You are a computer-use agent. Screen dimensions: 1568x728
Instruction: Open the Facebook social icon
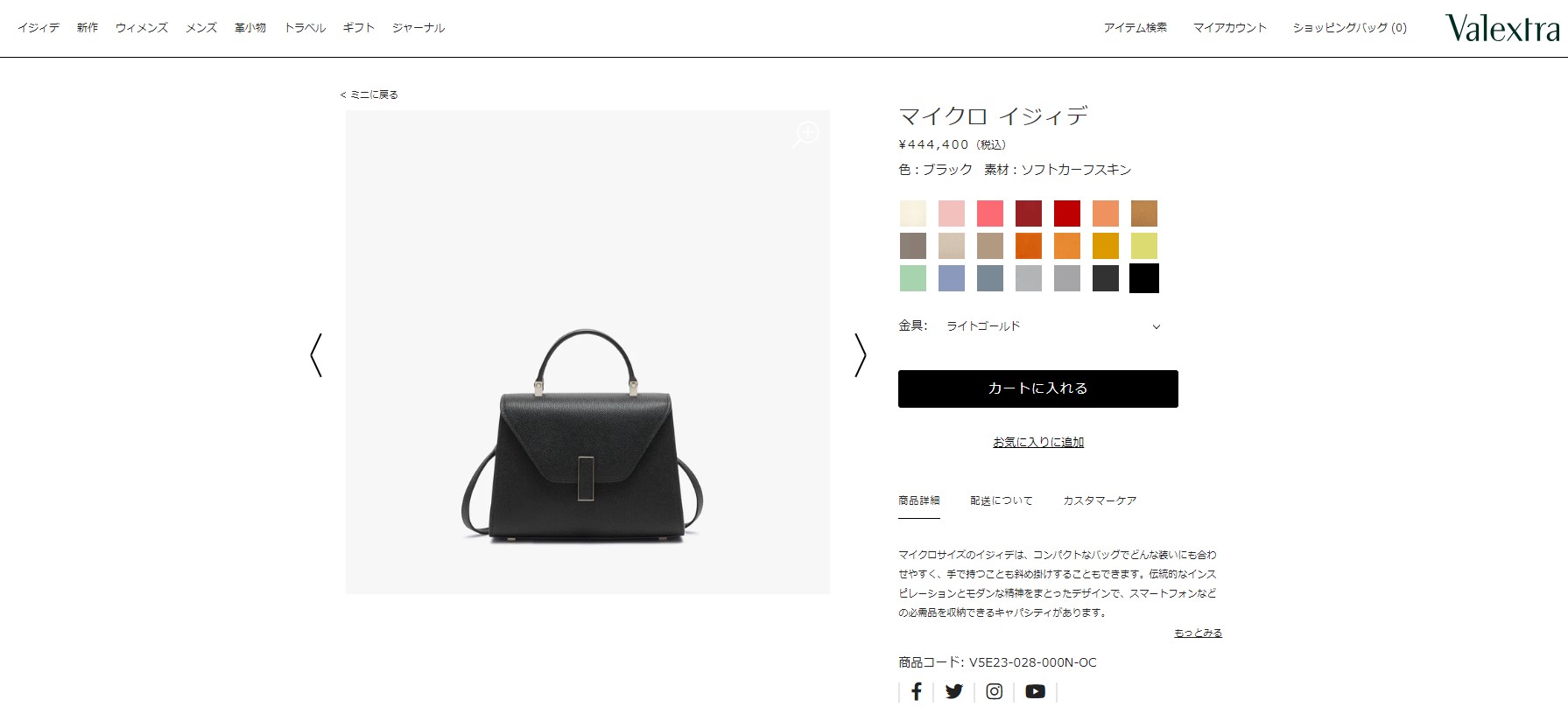917,691
